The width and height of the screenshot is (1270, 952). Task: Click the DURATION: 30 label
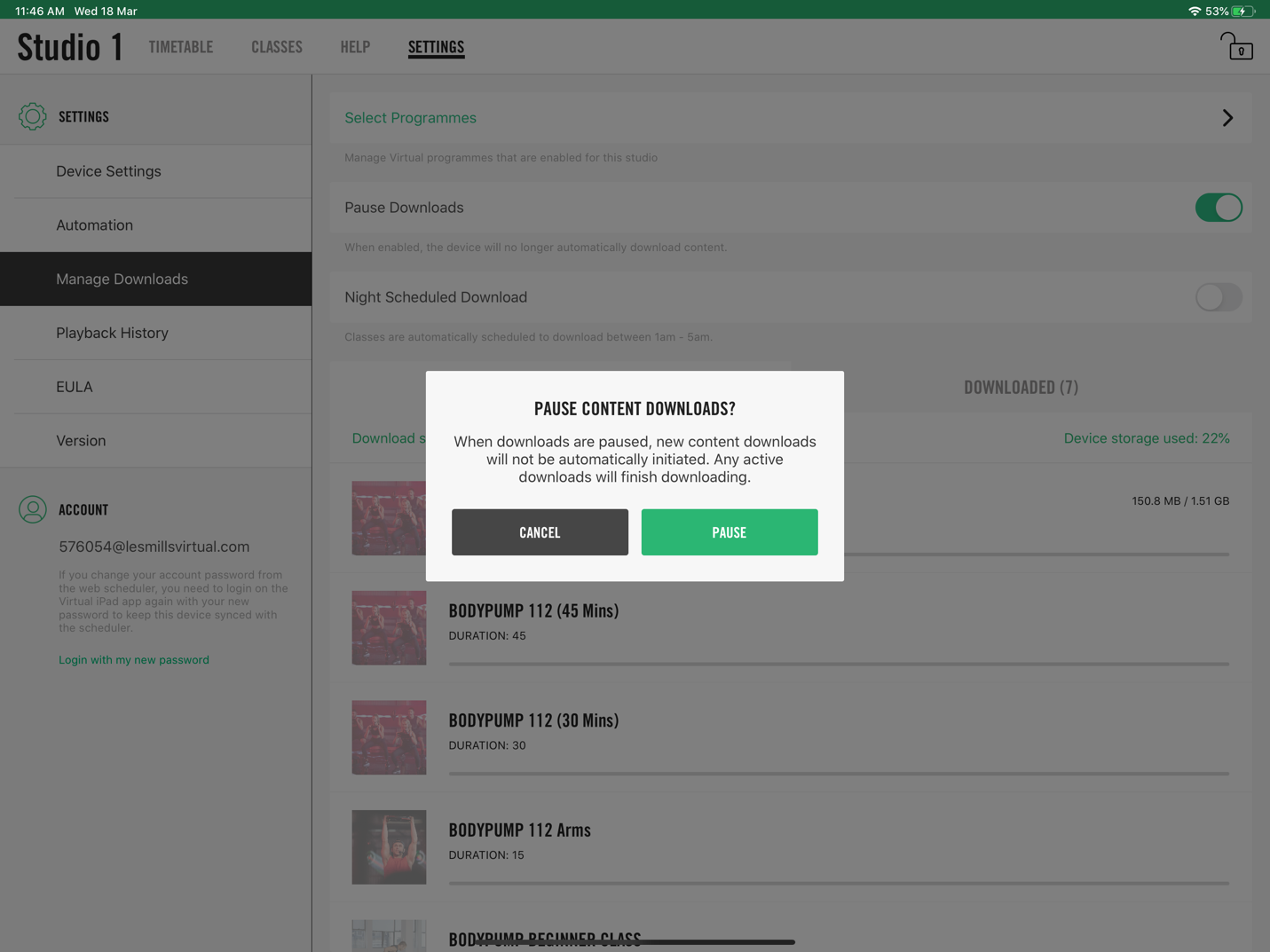point(487,745)
